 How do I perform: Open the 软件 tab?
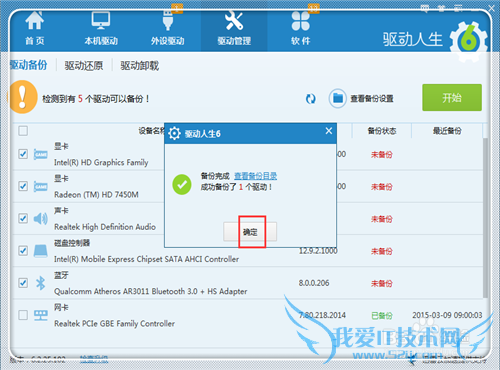point(301,29)
